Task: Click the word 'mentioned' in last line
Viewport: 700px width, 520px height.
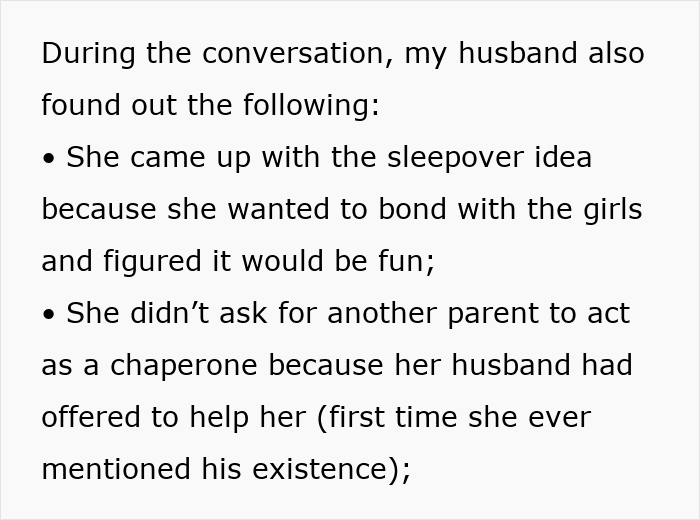Action: [116, 469]
